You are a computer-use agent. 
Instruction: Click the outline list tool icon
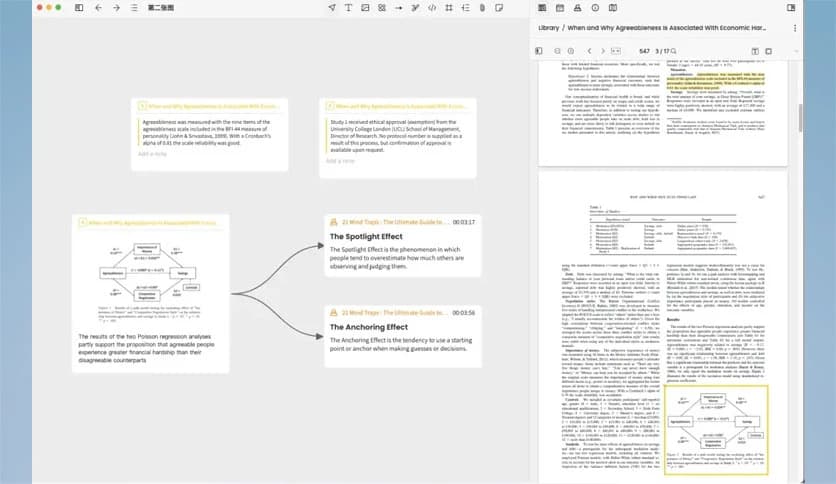point(465,7)
